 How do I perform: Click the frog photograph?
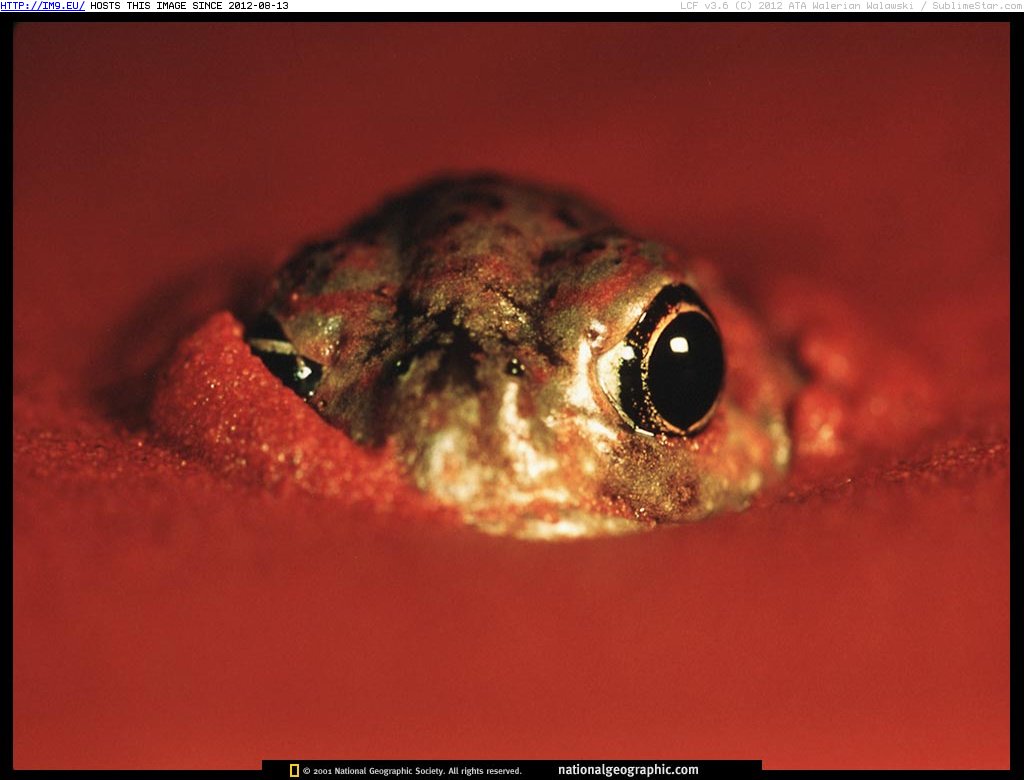pyautogui.click(x=511, y=395)
